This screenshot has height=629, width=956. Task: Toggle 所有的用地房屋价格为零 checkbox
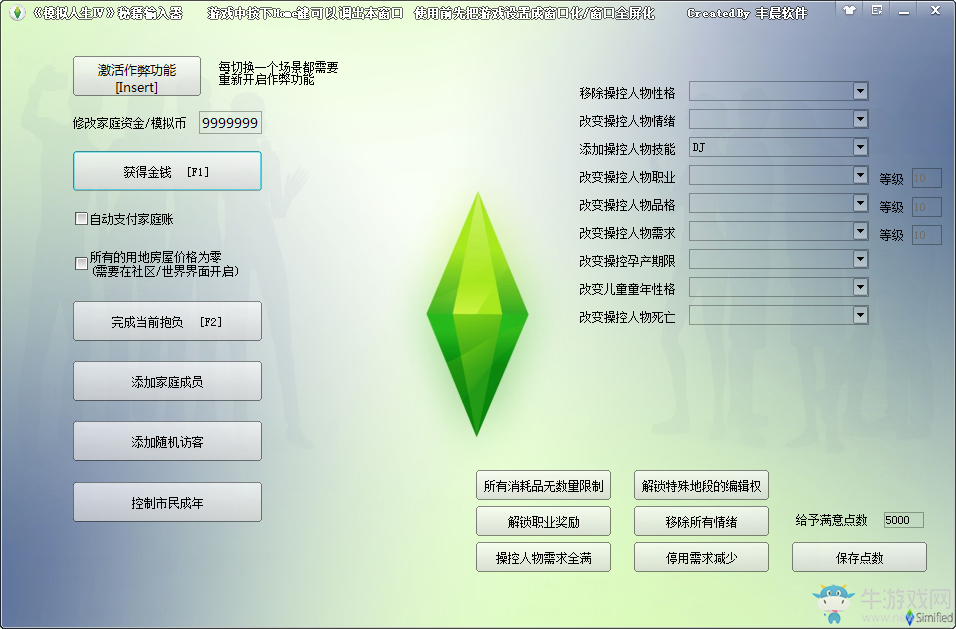(x=81, y=263)
